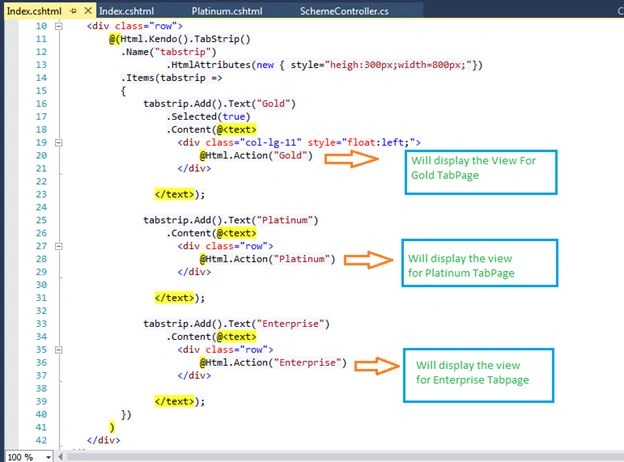This screenshot has height=462, width=624.
Task: Open the SchemeController.cs tab
Action: (344, 11)
